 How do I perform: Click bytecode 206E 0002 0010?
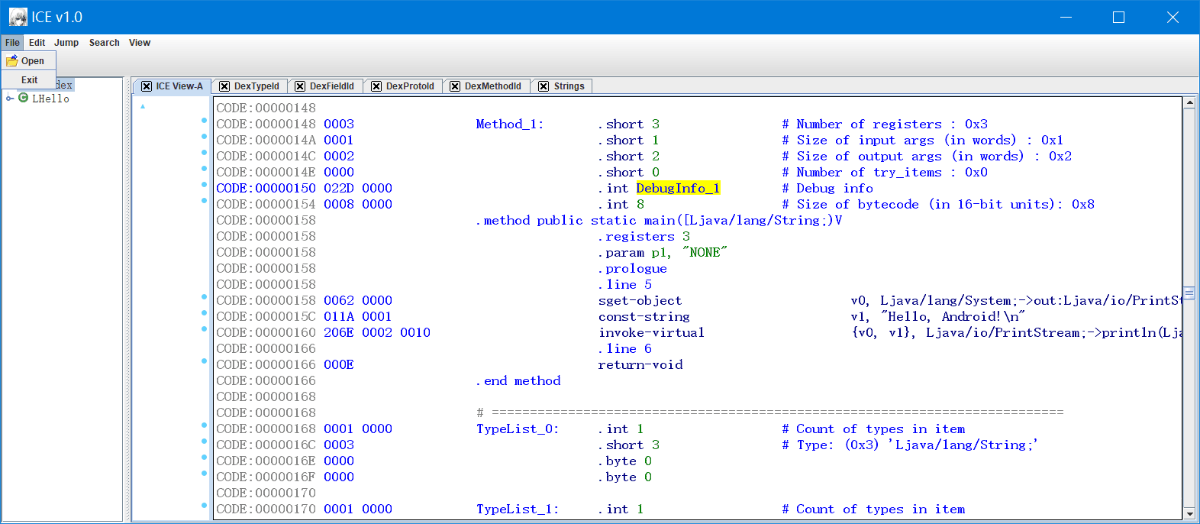[377, 333]
